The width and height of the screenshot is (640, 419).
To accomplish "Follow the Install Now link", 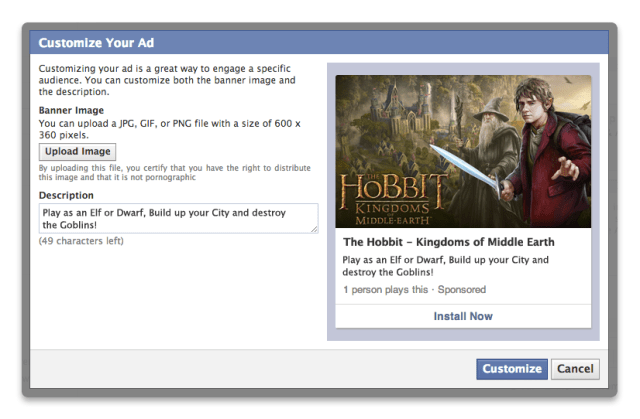I will pyautogui.click(x=463, y=316).
